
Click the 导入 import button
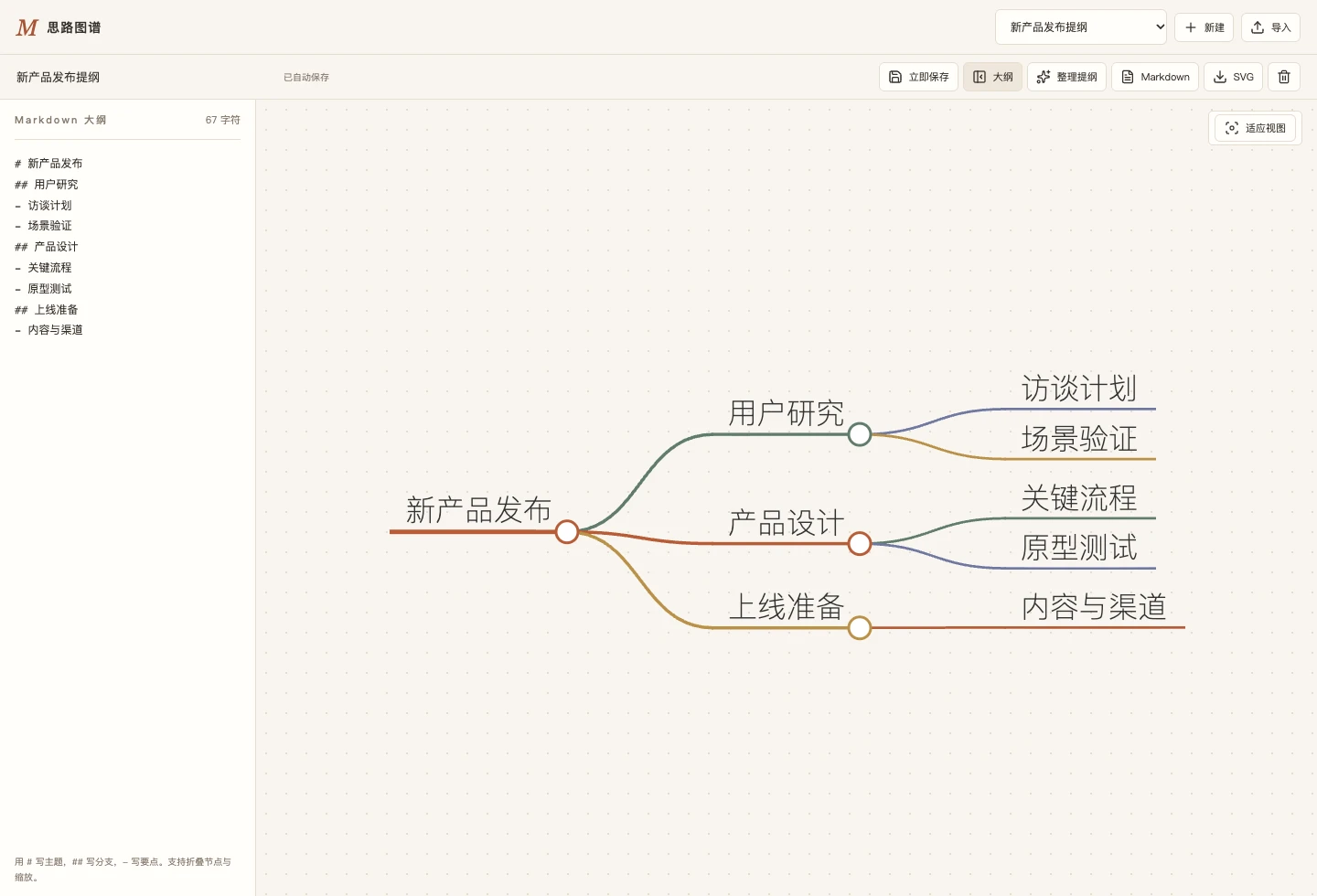point(1270,27)
